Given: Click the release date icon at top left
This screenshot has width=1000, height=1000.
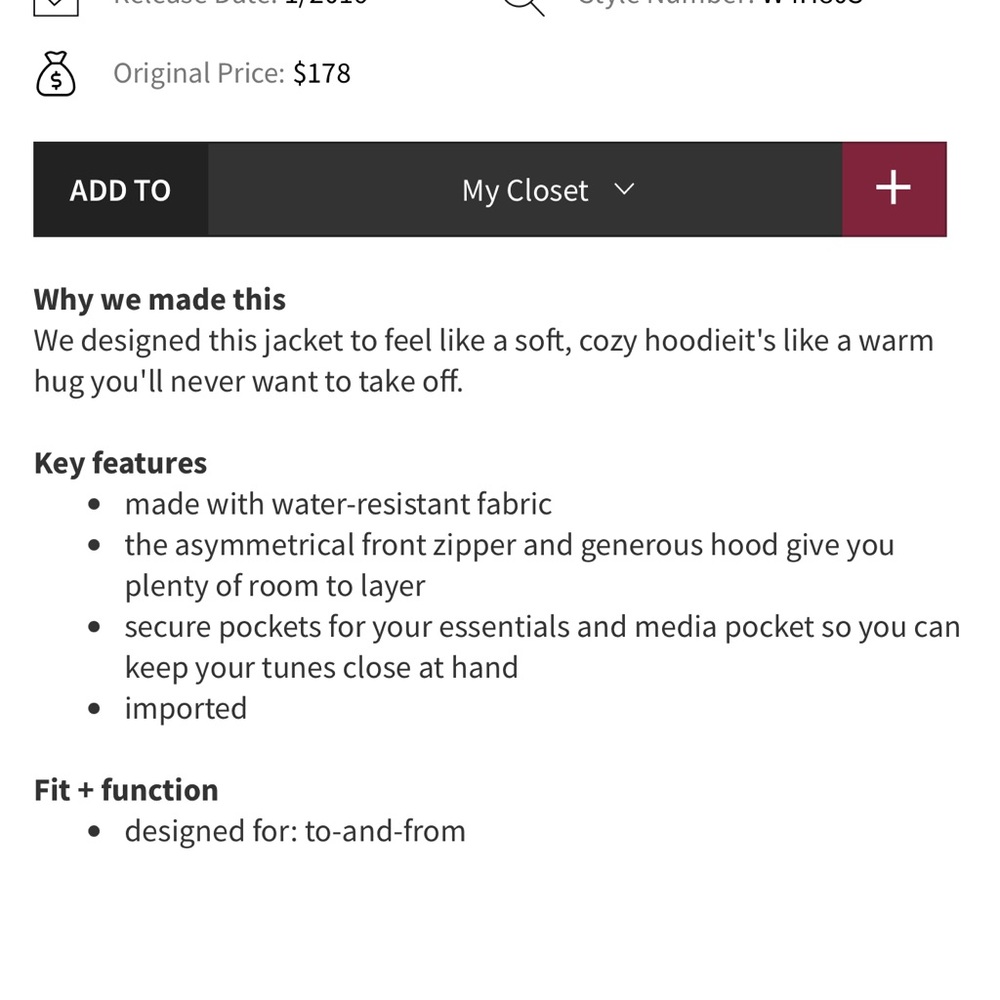Looking at the screenshot, I should pyautogui.click(x=56, y=6).
